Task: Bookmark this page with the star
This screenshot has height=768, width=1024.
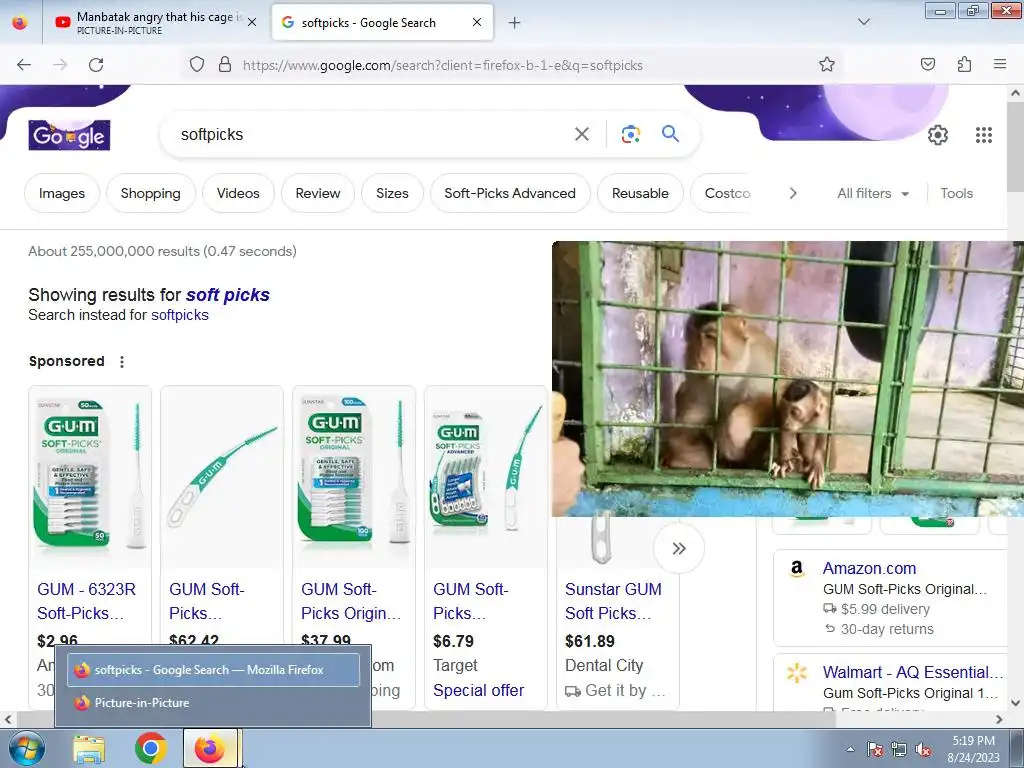Action: pyautogui.click(x=827, y=65)
